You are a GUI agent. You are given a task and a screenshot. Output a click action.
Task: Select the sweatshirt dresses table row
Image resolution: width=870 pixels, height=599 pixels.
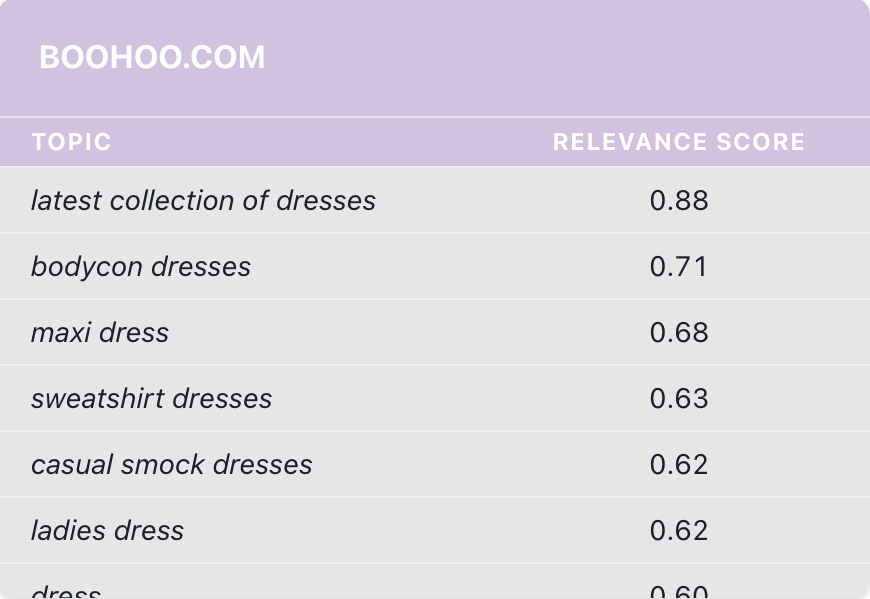(x=435, y=398)
